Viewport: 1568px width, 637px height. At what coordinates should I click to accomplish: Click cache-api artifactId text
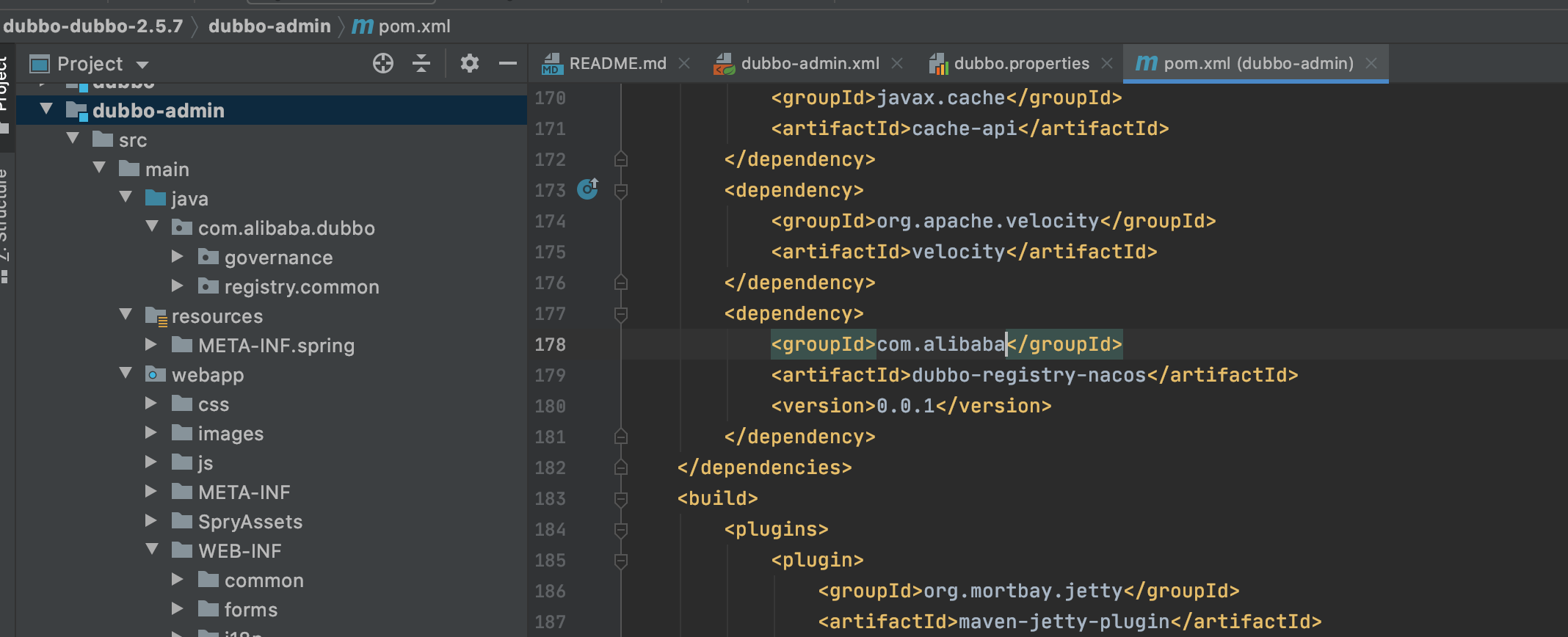point(964,128)
